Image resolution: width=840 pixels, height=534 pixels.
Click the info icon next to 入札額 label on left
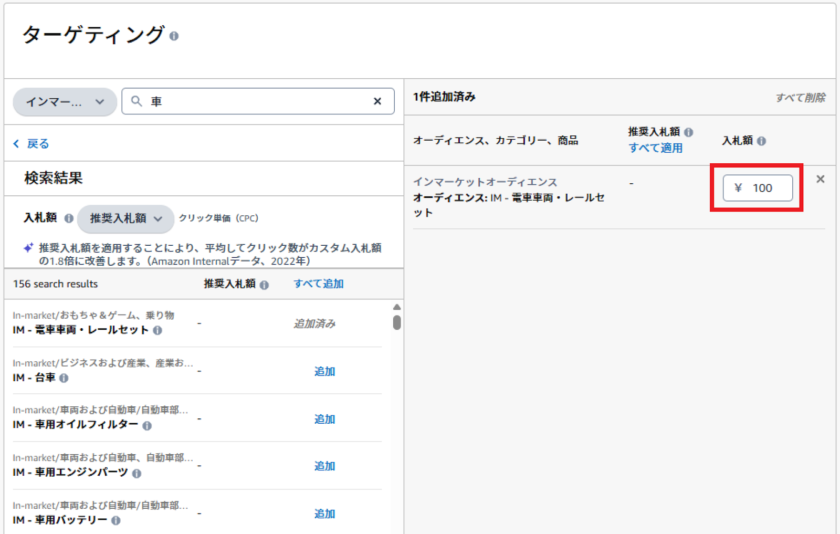(69, 218)
